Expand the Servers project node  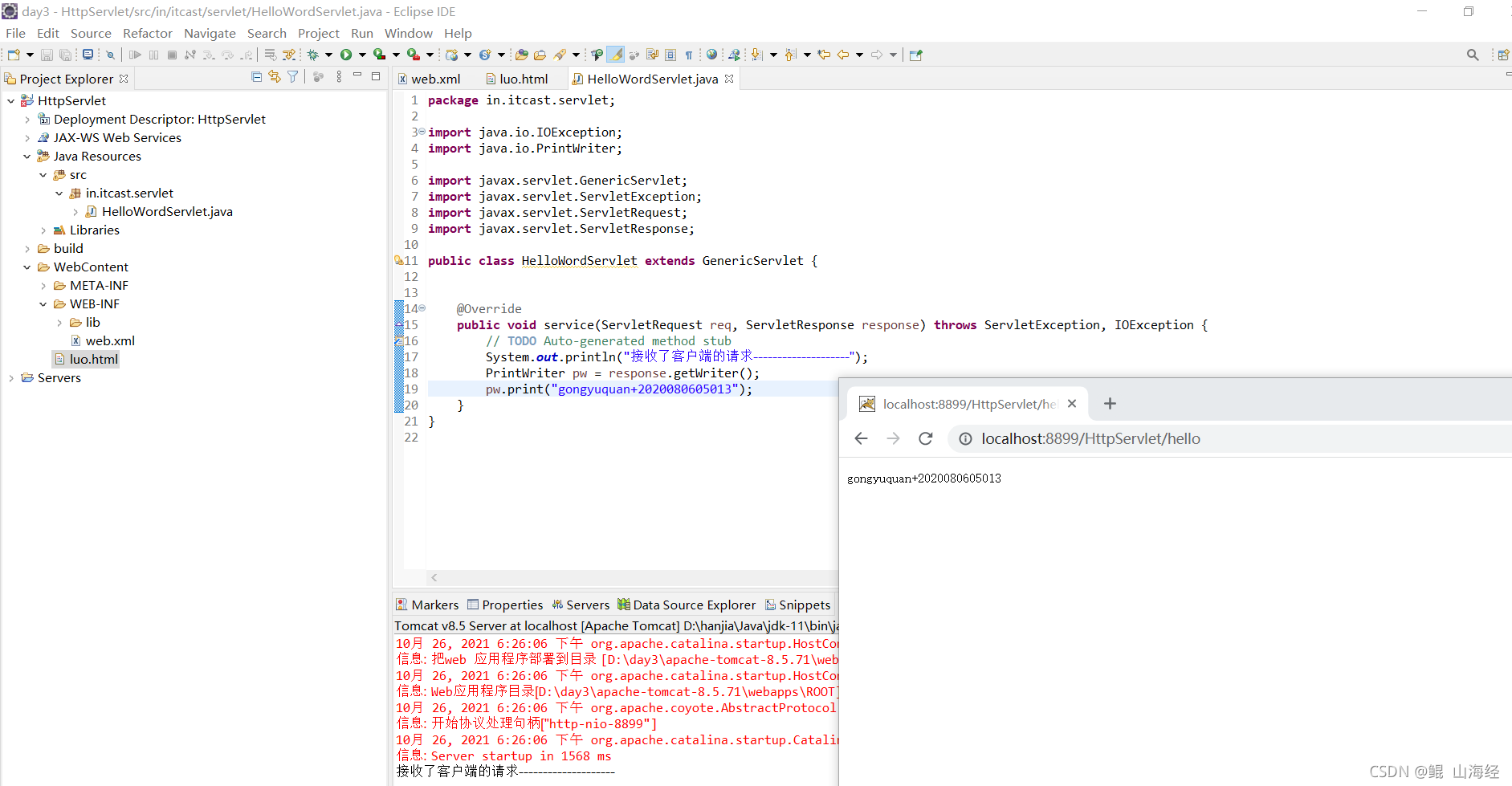(x=11, y=378)
